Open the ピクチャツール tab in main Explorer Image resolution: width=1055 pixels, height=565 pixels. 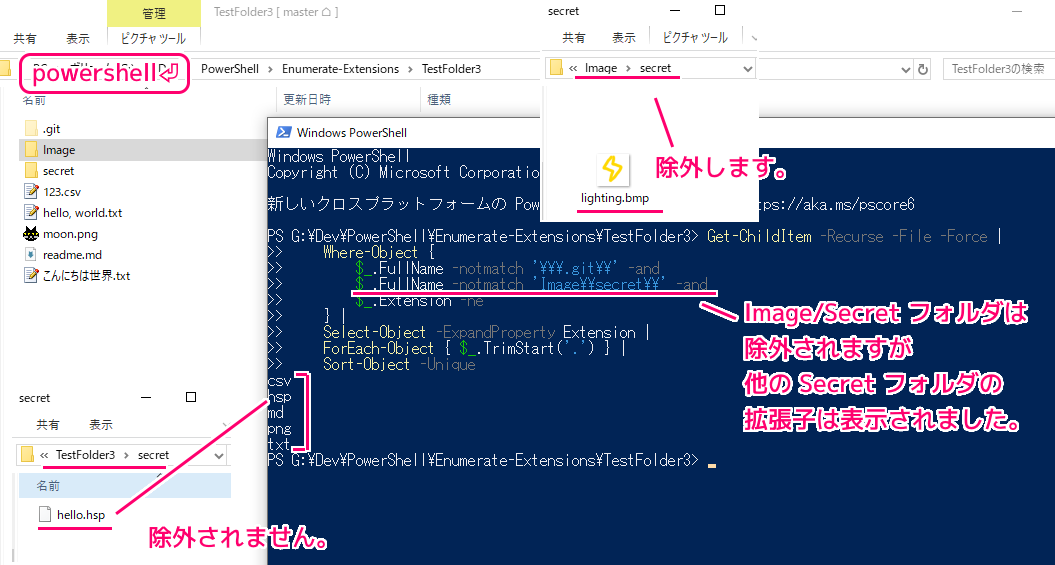pos(153,38)
